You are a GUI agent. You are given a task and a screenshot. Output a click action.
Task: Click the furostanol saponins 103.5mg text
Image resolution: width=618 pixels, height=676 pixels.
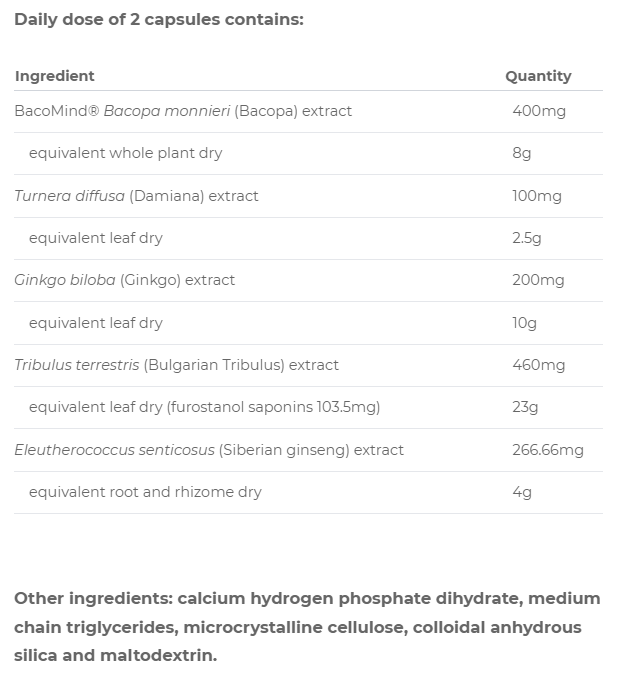point(273,407)
